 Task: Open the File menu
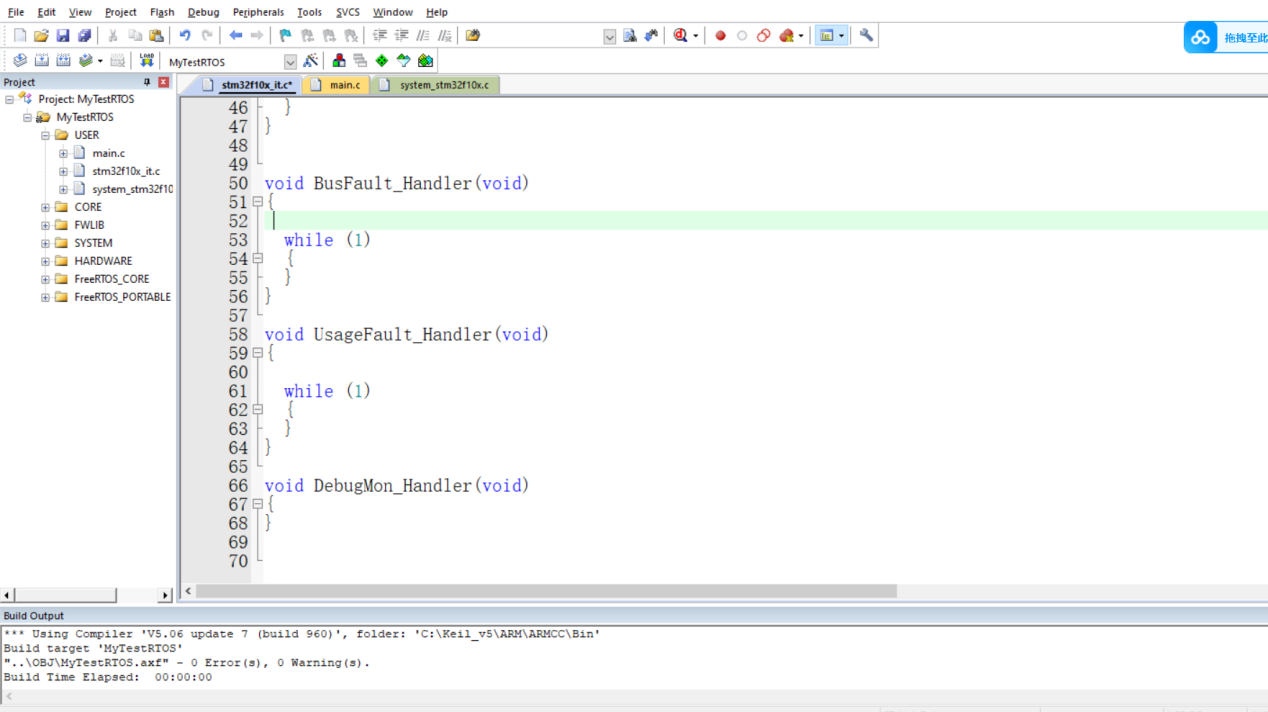(x=16, y=12)
